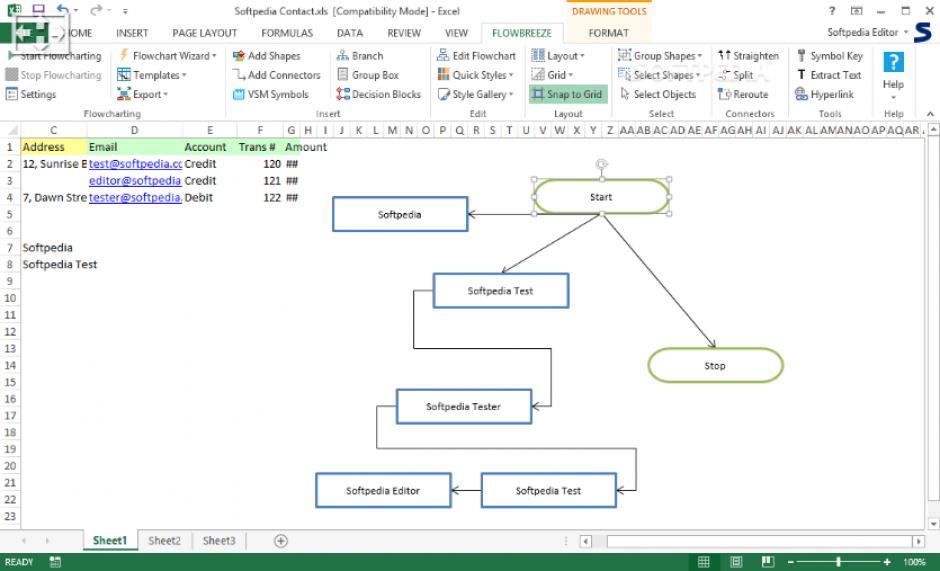Click the editor@softpedia email link

pyautogui.click(x=135, y=181)
